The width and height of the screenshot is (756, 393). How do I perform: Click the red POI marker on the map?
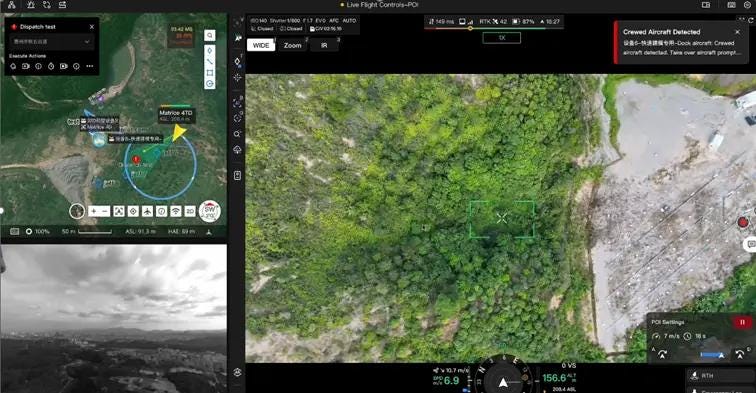[x=136, y=160]
